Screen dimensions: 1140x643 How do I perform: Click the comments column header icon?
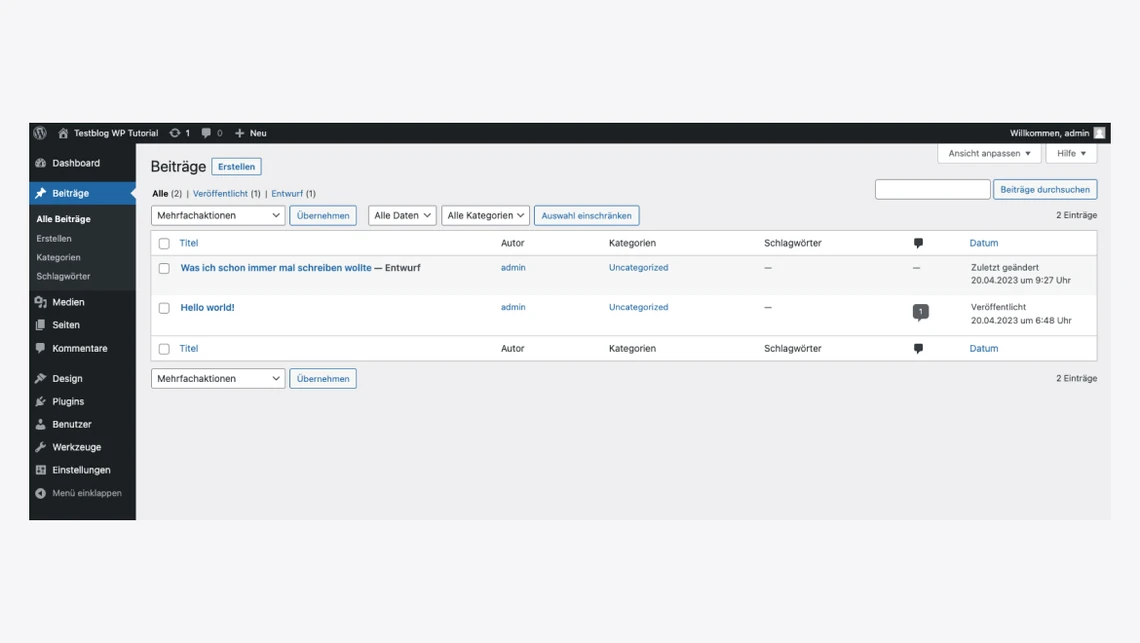(918, 243)
